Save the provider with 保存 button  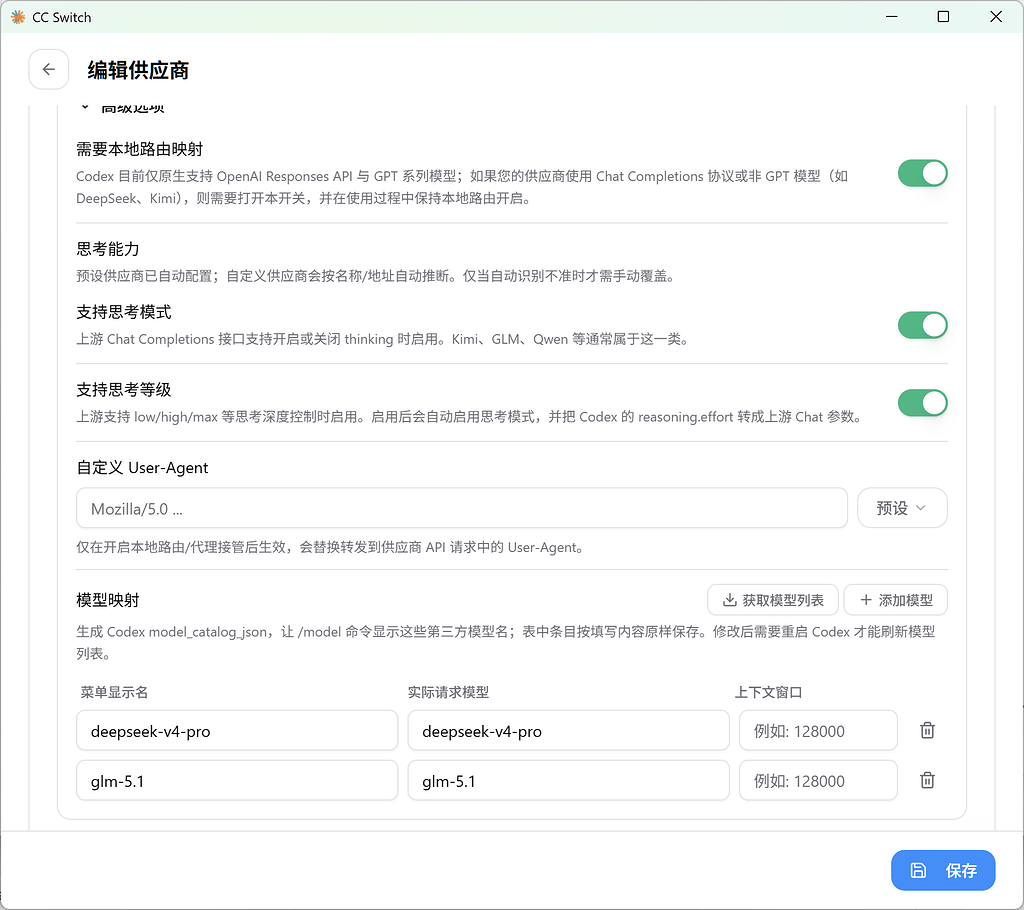[x=943, y=870]
